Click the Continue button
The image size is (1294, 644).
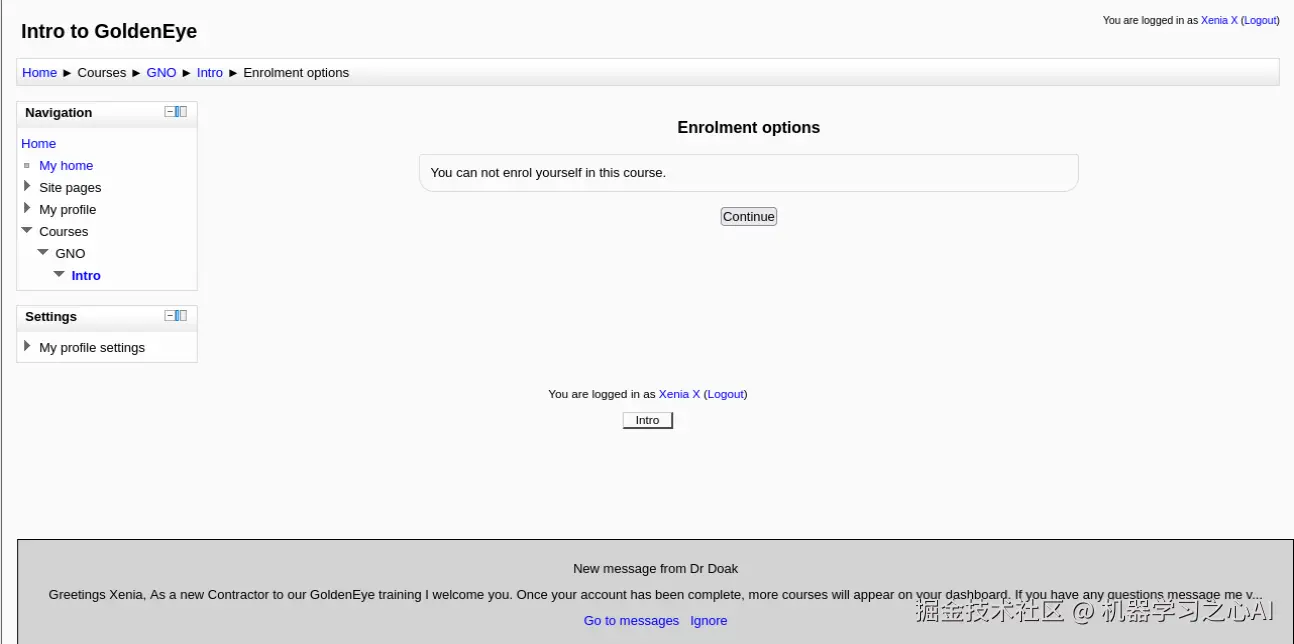[748, 216]
